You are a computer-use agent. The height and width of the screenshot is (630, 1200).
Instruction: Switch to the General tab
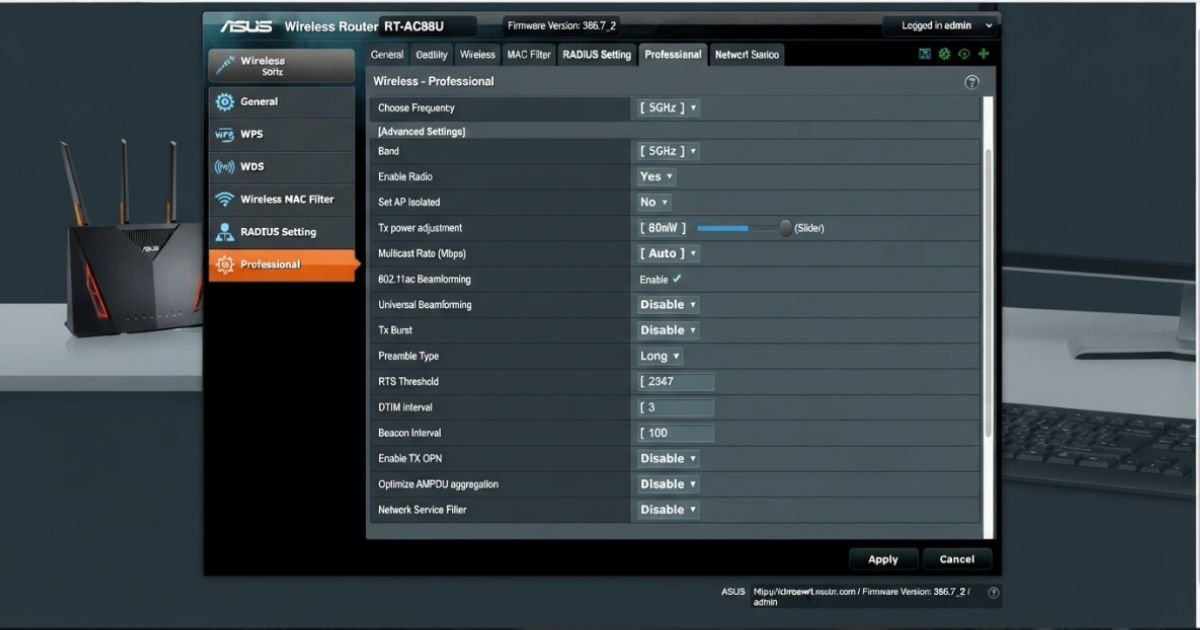pyautogui.click(x=387, y=56)
